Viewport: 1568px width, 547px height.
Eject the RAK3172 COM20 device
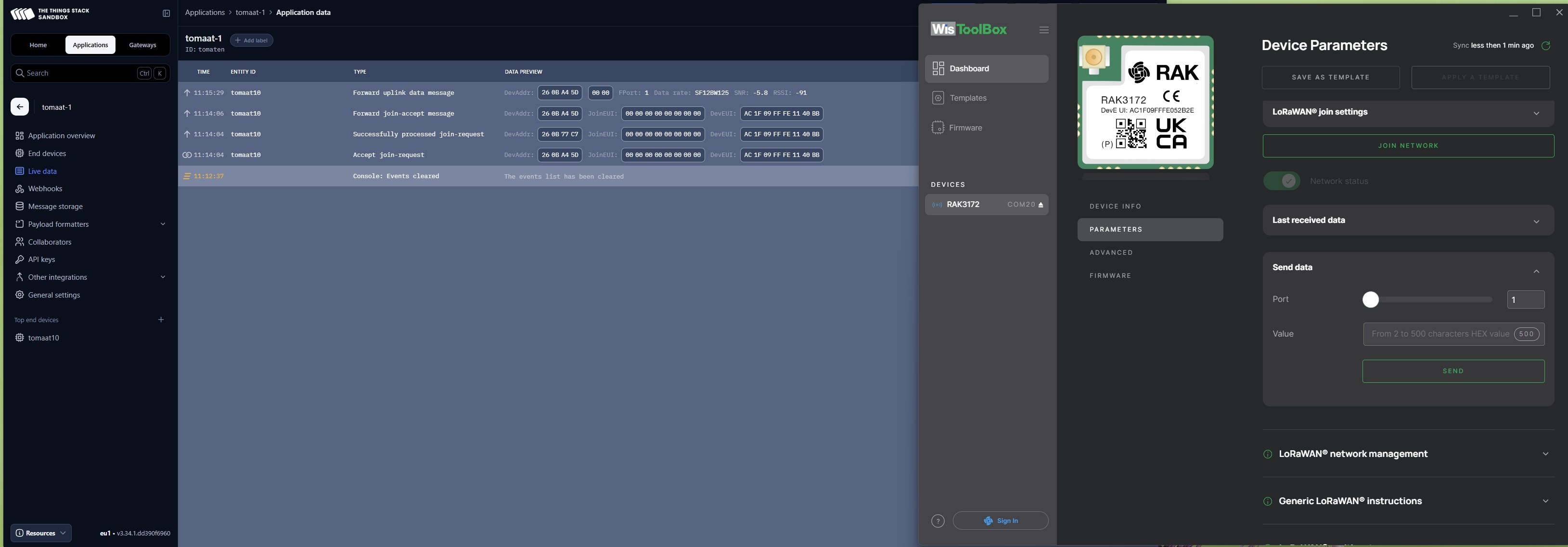click(1040, 205)
